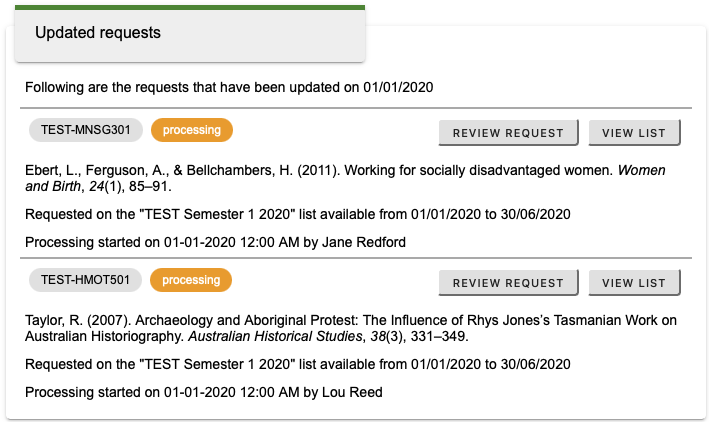View the list for TEST-HMOT501
The image size is (709, 422).
tap(634, 283)
